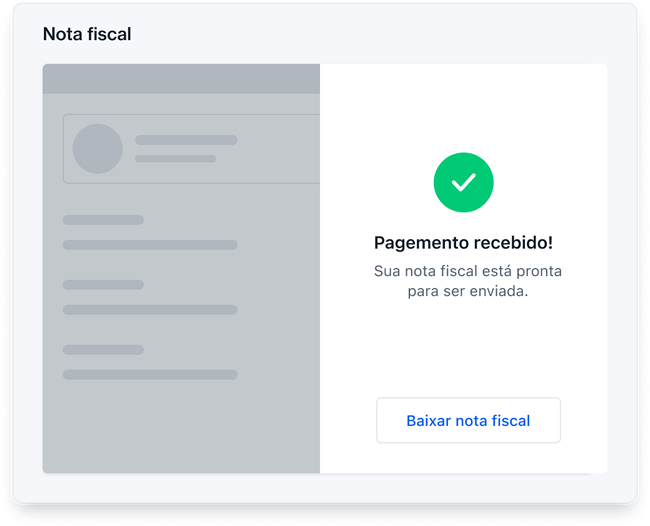Click the first short placeholder line below card
The height and width of the screenshot is (526, 650).
coord(103,220)
